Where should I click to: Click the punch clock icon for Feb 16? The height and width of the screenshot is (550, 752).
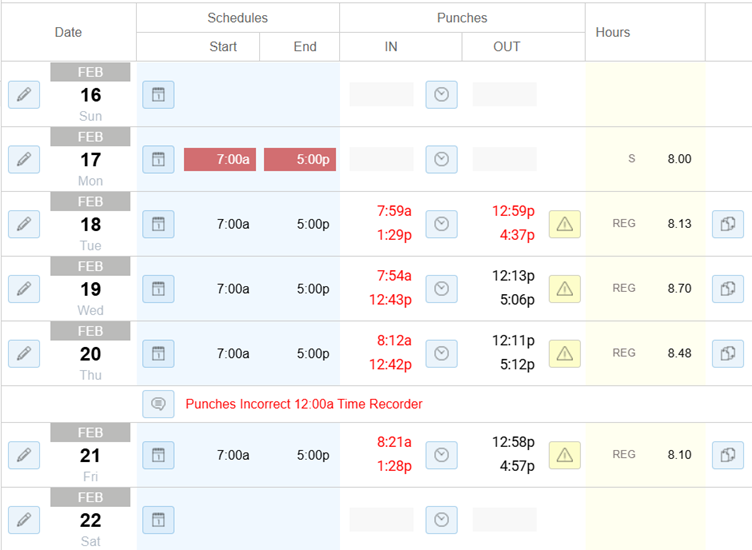click(441, 94)
